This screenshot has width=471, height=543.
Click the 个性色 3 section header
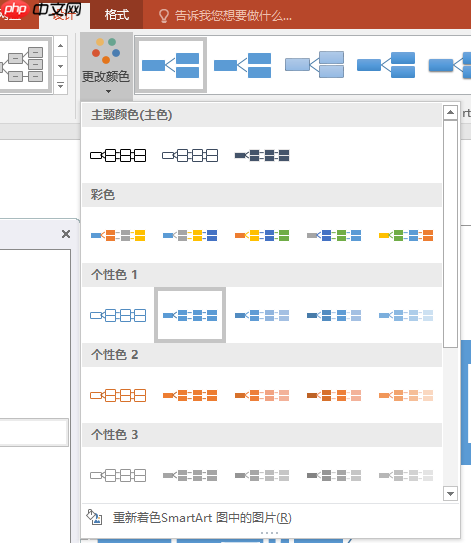click(x=262, y=435)
